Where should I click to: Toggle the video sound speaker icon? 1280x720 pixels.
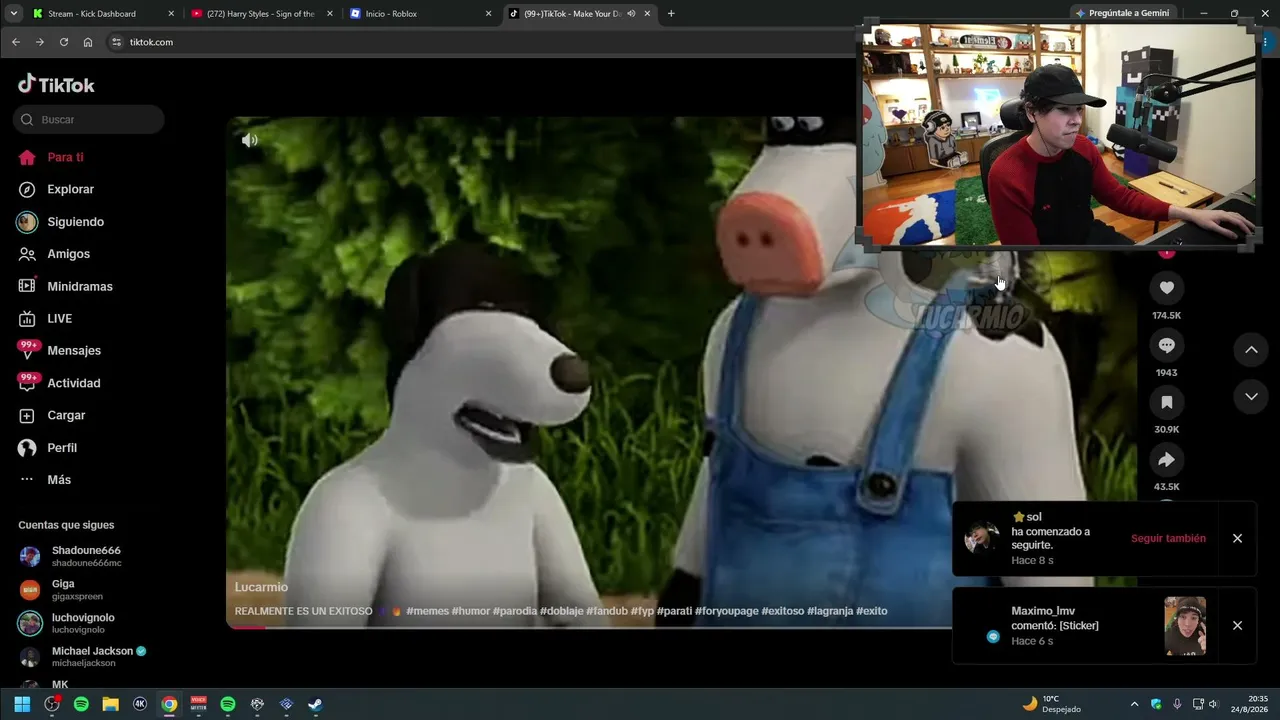click(250, 140)
